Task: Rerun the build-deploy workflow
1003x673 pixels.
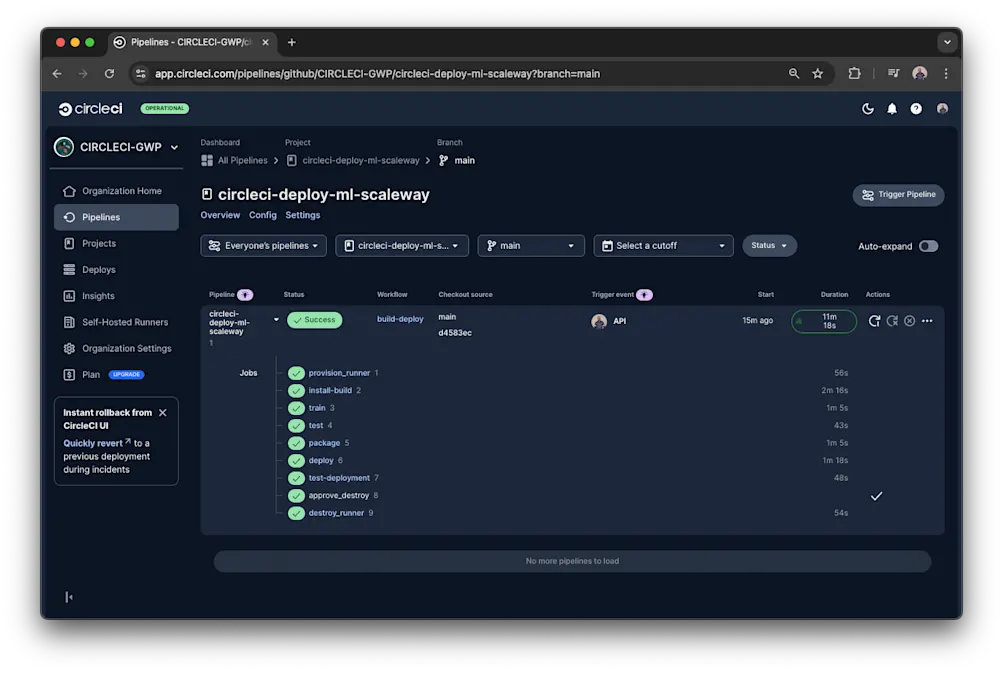Action: point(874,321)
